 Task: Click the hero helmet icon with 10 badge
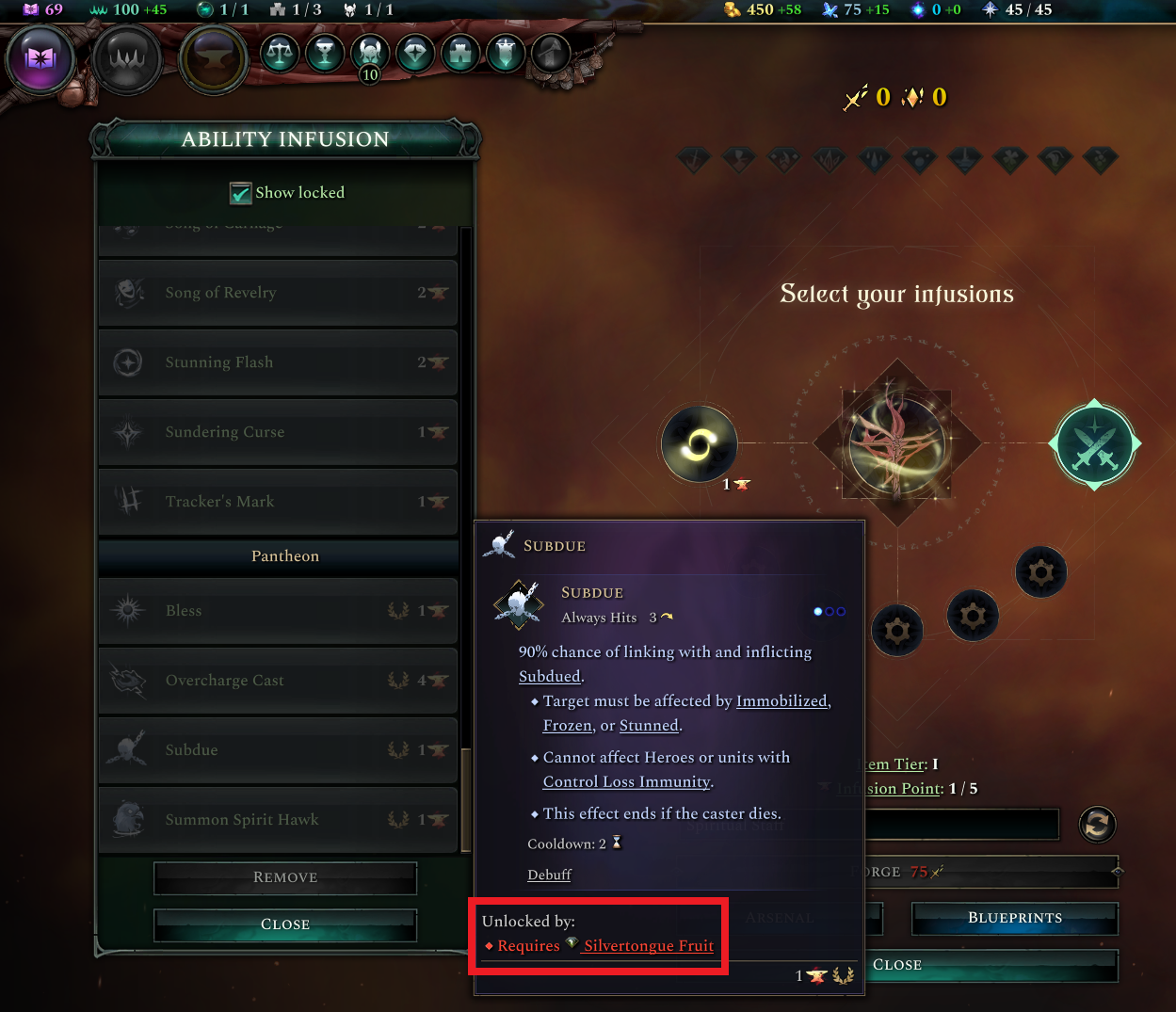pos(370,54)
